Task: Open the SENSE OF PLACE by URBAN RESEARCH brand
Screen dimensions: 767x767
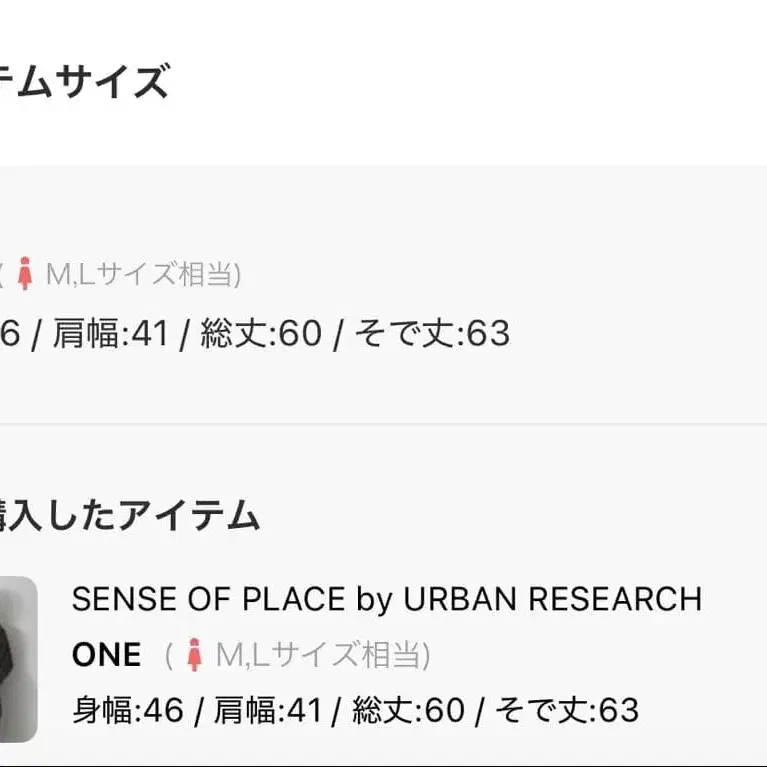Action: click(x=386, y=599)
